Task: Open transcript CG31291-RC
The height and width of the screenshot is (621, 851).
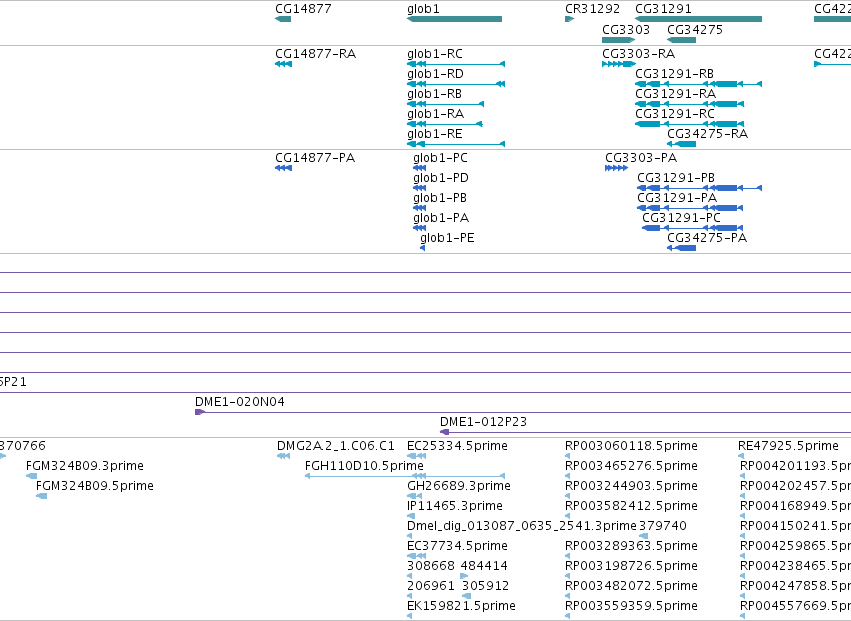Action: pyautogui.click(x=689, y=124)
